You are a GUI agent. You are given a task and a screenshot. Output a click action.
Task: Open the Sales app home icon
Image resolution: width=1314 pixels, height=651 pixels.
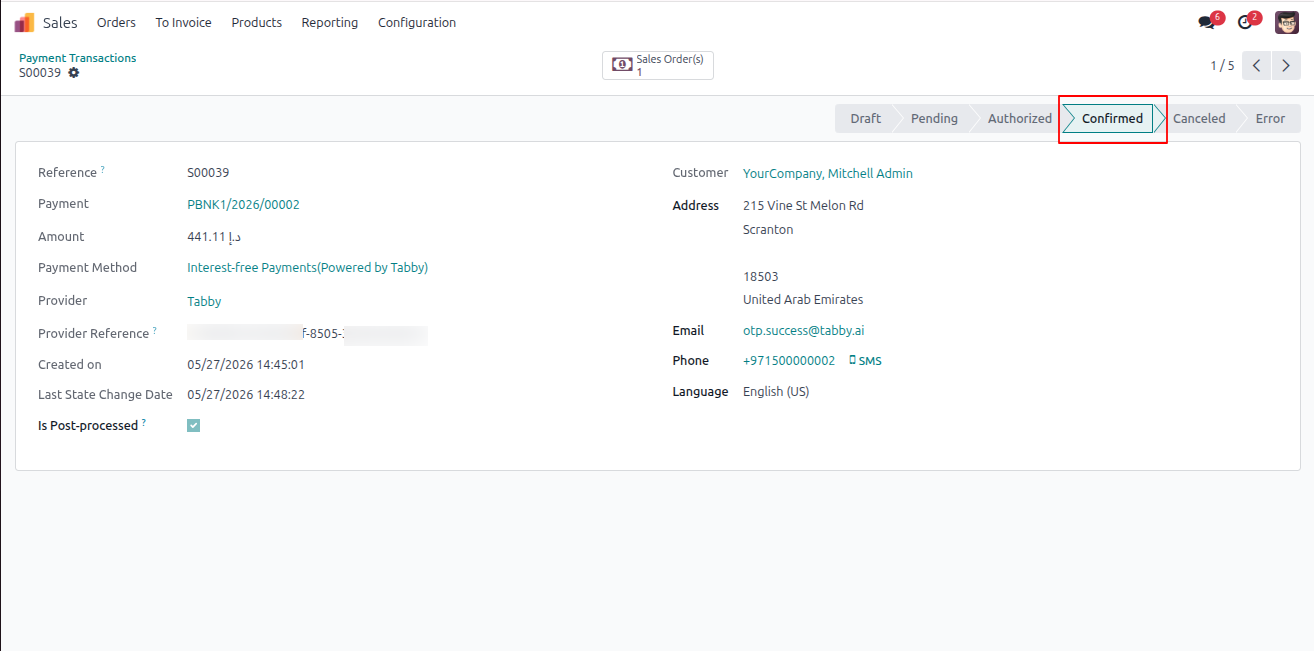click(24, 22)
